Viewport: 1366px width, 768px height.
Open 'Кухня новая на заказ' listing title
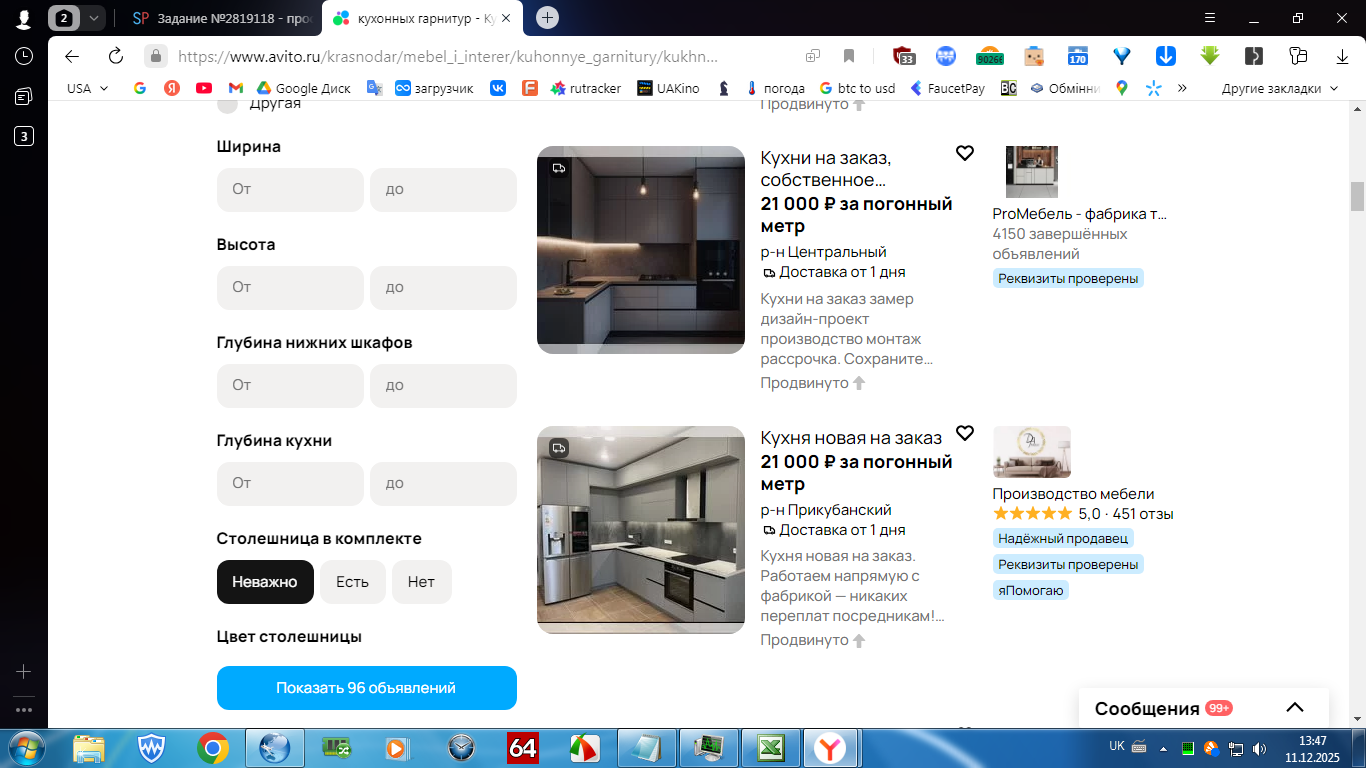coord(851,438)
